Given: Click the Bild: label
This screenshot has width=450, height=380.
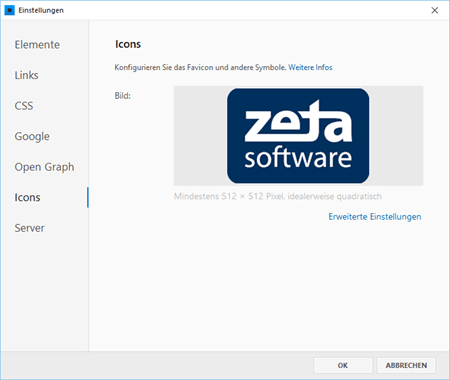Looking at the screenshot, I should click(x=123, y=96).
